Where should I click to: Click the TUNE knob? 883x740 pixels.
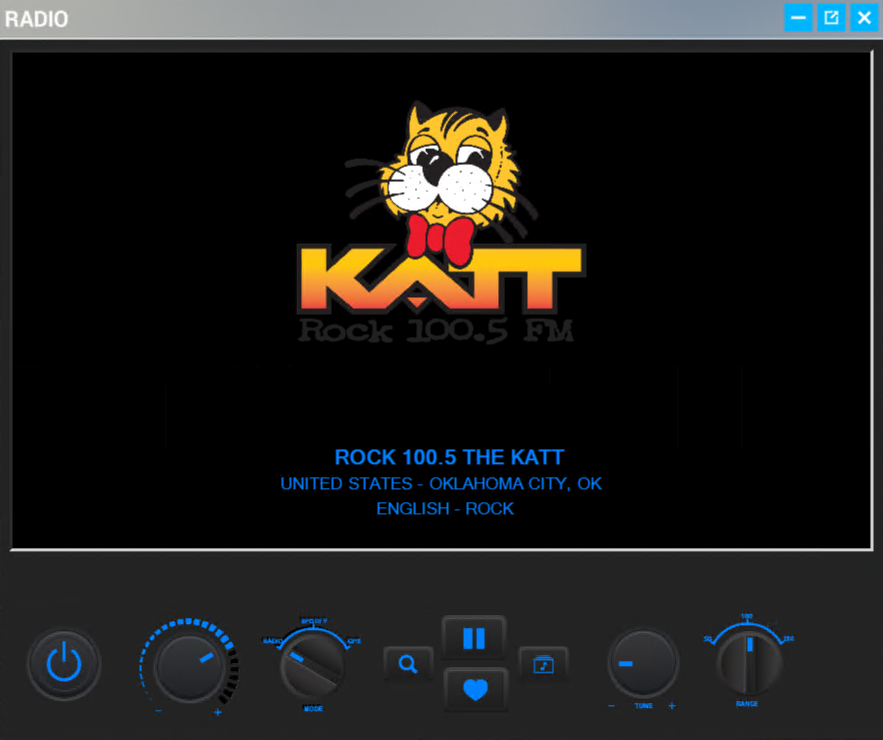[x=643, y=664]
